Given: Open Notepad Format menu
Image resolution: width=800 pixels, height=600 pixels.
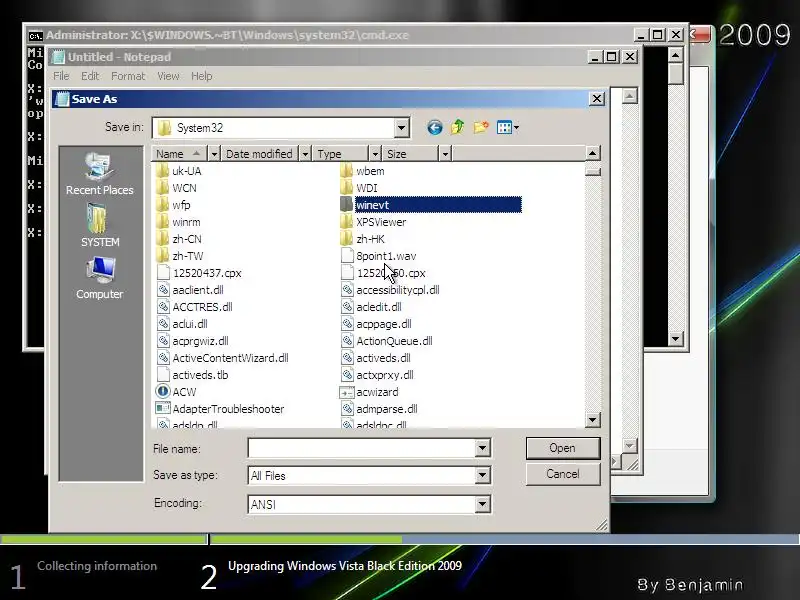Looking at the screenshot, I should (128, 76).
